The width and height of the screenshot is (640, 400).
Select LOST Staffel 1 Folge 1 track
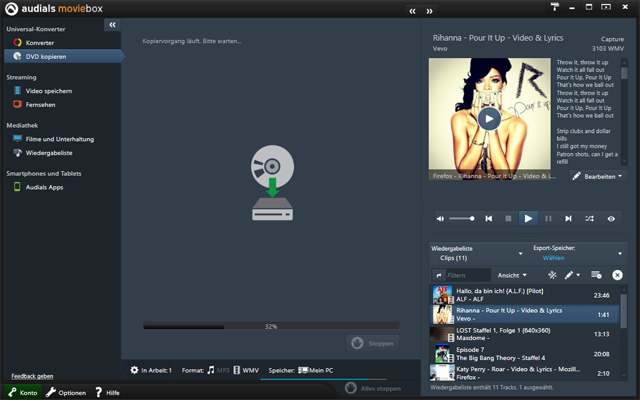(x=525, y=334)
